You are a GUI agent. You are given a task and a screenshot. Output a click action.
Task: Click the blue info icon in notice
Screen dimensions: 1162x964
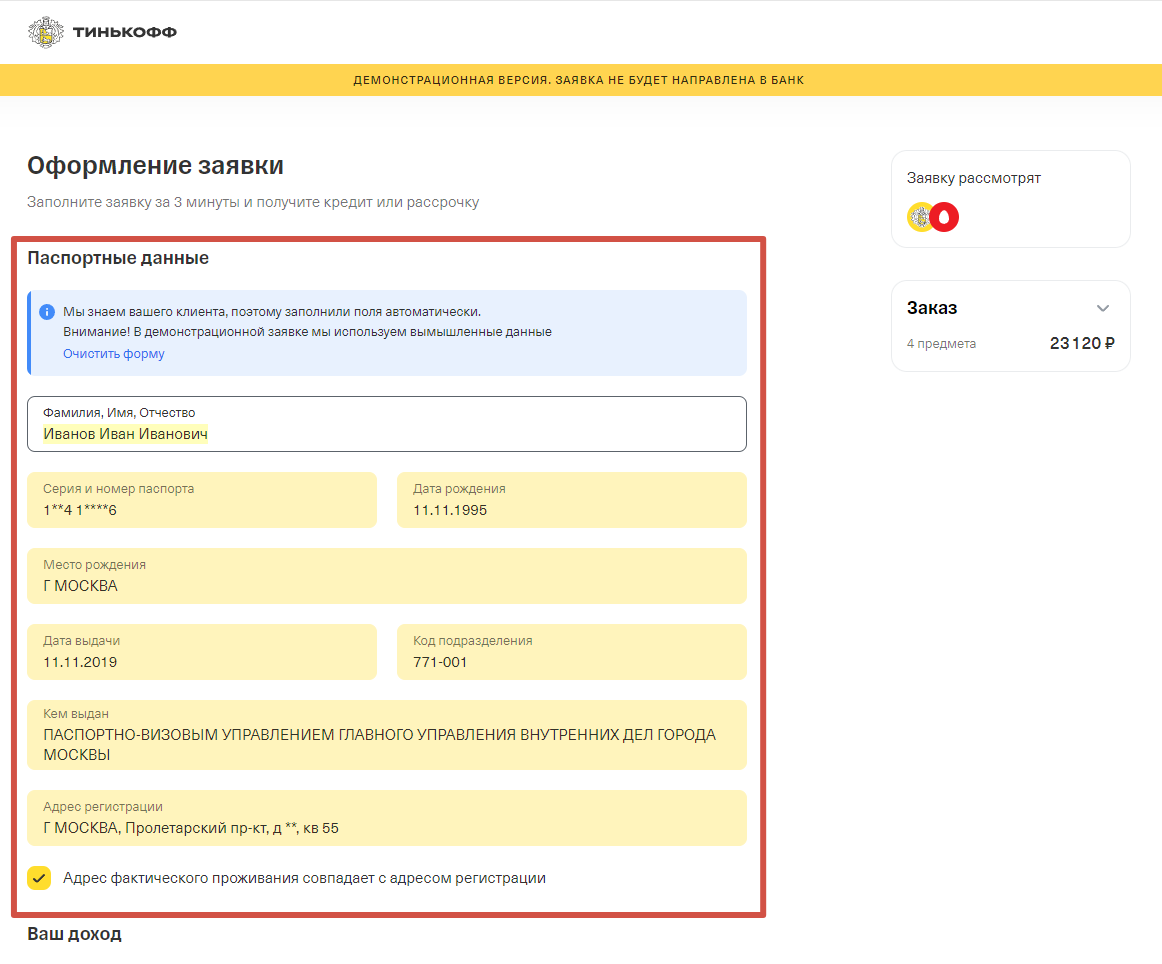[47, 312]
